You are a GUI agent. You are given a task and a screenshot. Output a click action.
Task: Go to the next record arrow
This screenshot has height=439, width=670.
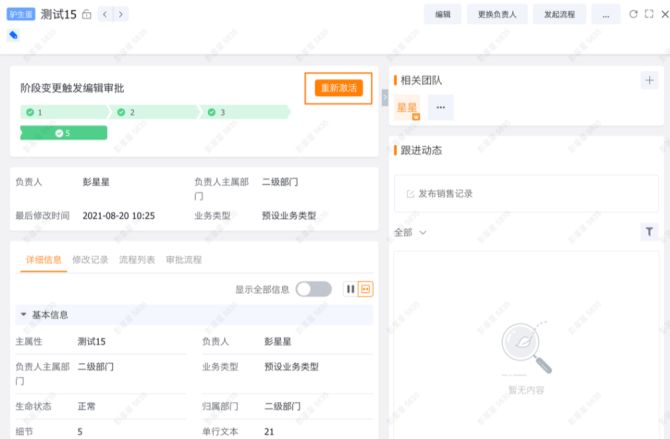[x=121, y=14]
